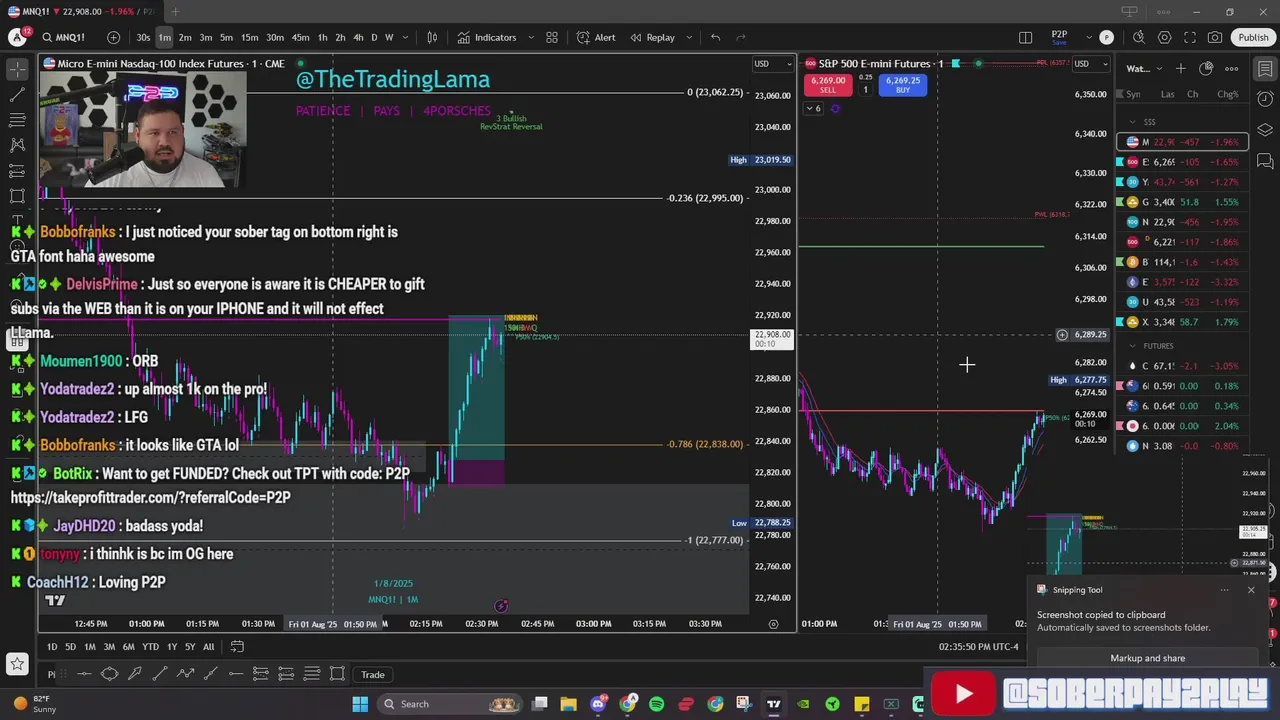Image resolution: width=1280 pixels, height=720 pixels.
Task: Open Spotify from the taskbar
Action: 657,704
